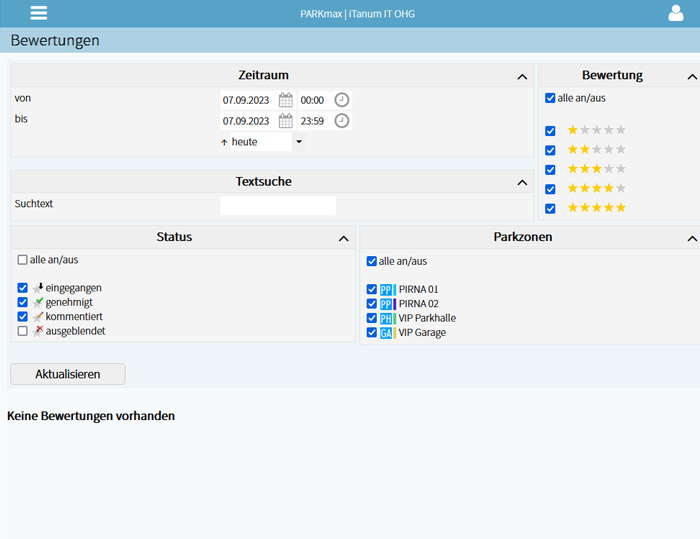Click the 'von' time field 00:00
Viewport: 700px width, 539px height.
click(315, 100)
